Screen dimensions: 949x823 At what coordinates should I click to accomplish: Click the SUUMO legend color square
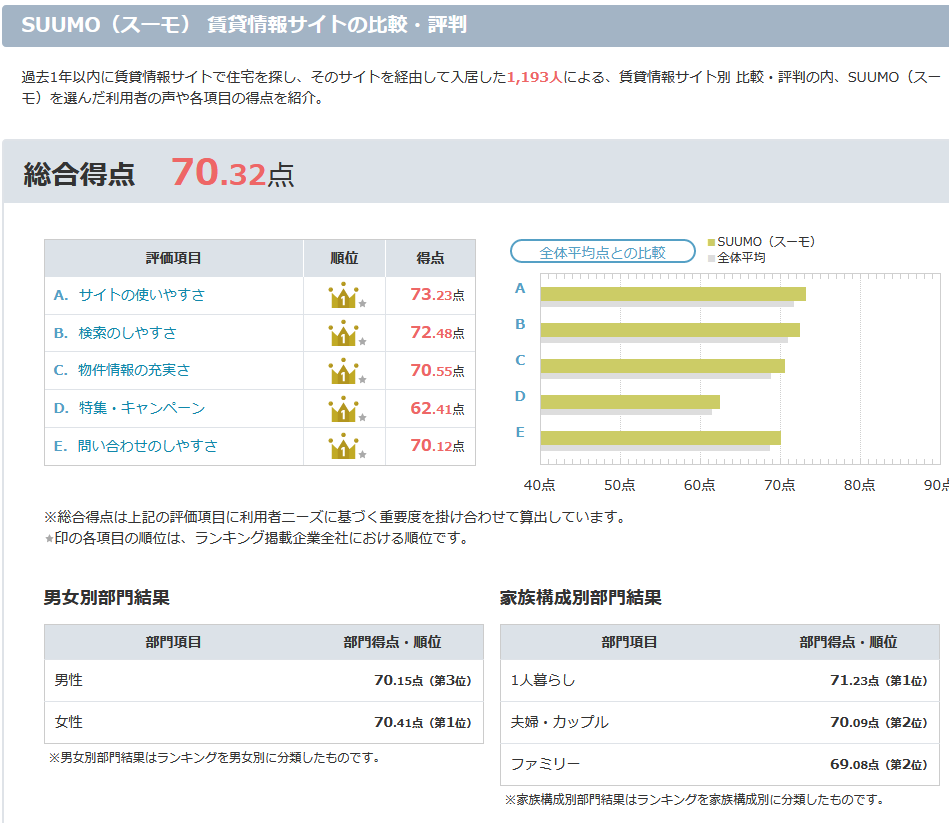click(711, 243)
